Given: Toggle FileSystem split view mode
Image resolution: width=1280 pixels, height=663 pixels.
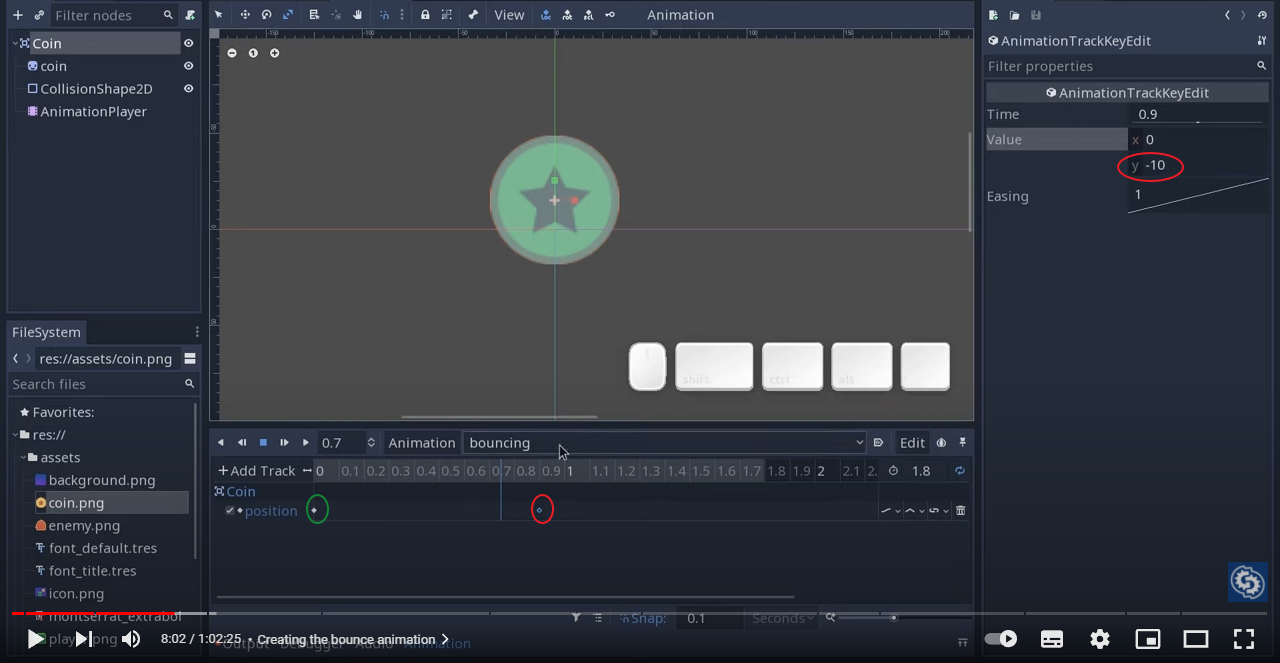Looking at the screenshot, I should tap(190, 359).
